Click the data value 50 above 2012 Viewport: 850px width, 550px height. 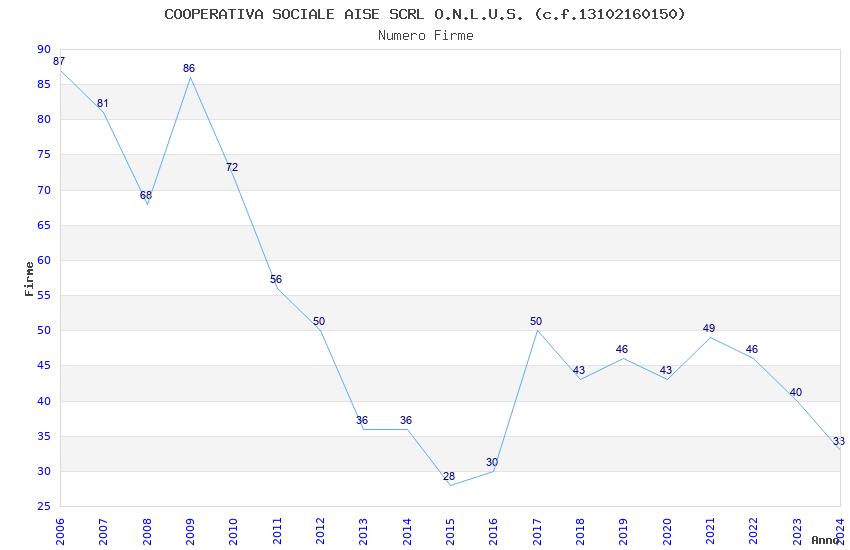pyautogui.click(x=319, y=321)
